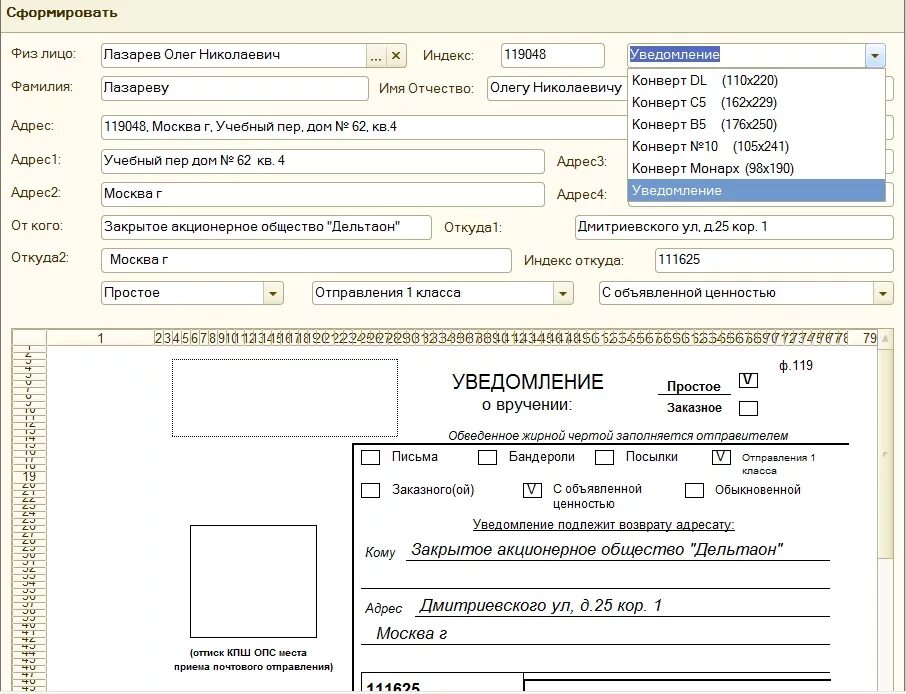The width and height of the screenshot is (906, 694).
Task: Click 'Уведомление подлежит возврату адресату' text
Action: coord(603,525)
